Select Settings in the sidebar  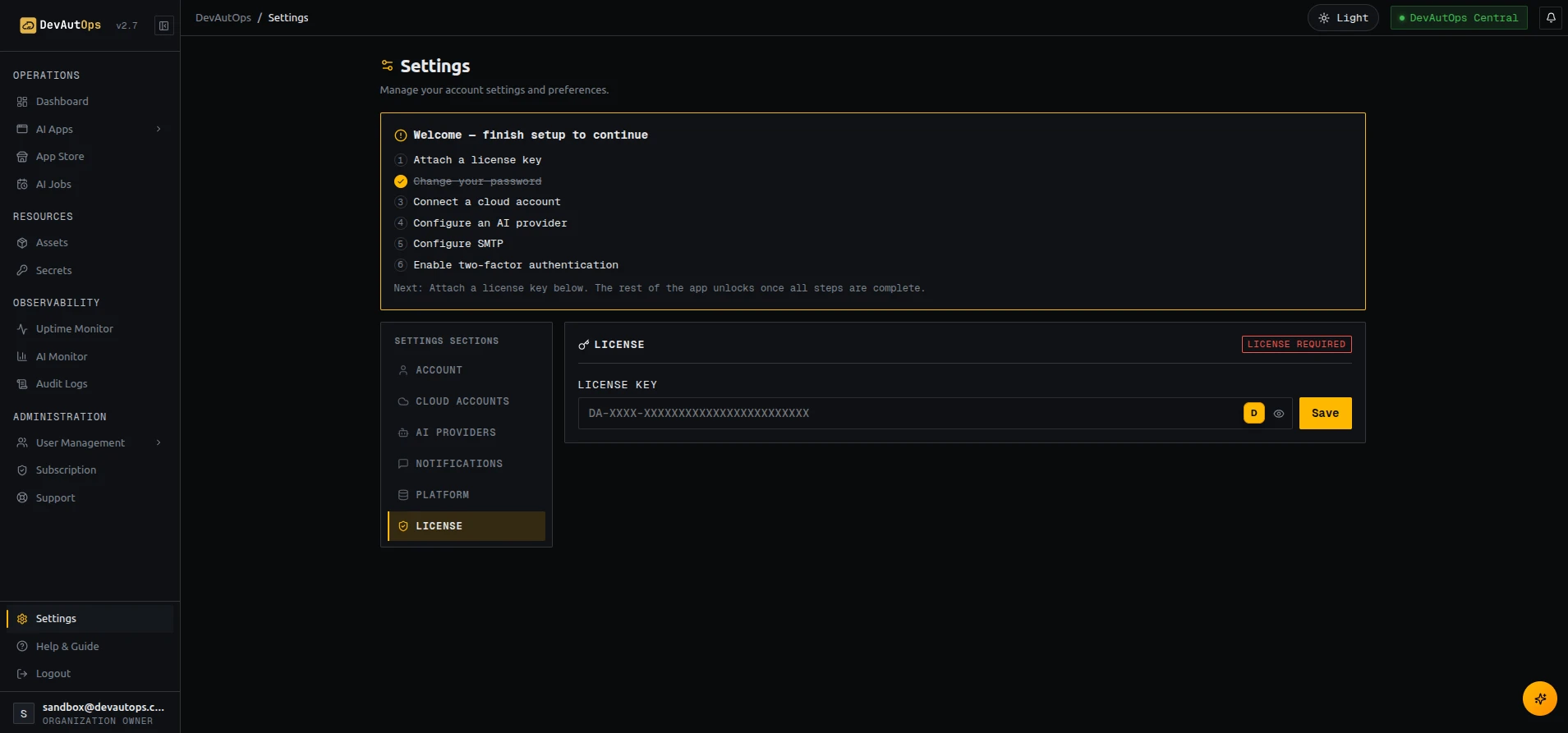click(90, 619)
